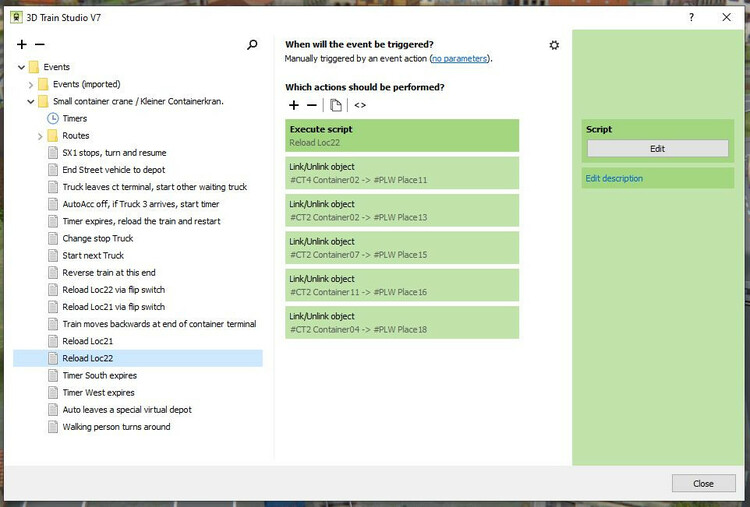Add a new action with plus icon
750x507 pixels.
[x=294, y=105]
